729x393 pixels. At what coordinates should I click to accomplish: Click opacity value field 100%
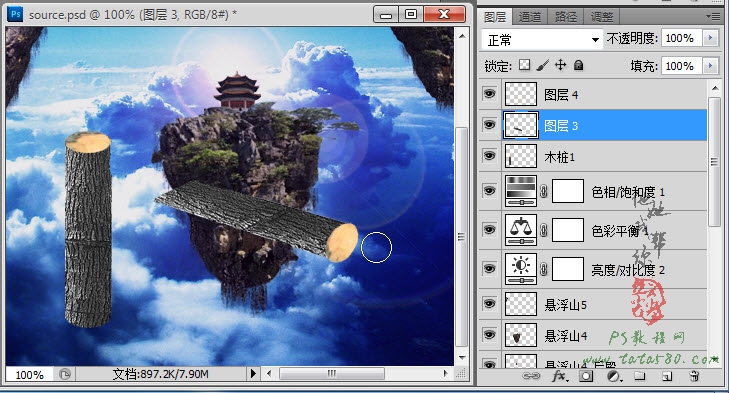[x=682, y=38]
